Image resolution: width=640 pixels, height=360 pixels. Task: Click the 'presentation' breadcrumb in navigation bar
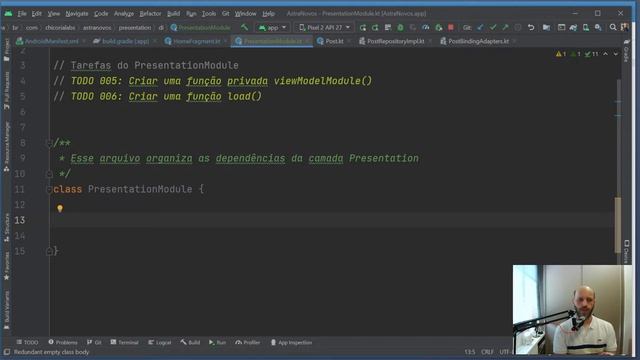[x=135, y=28]
